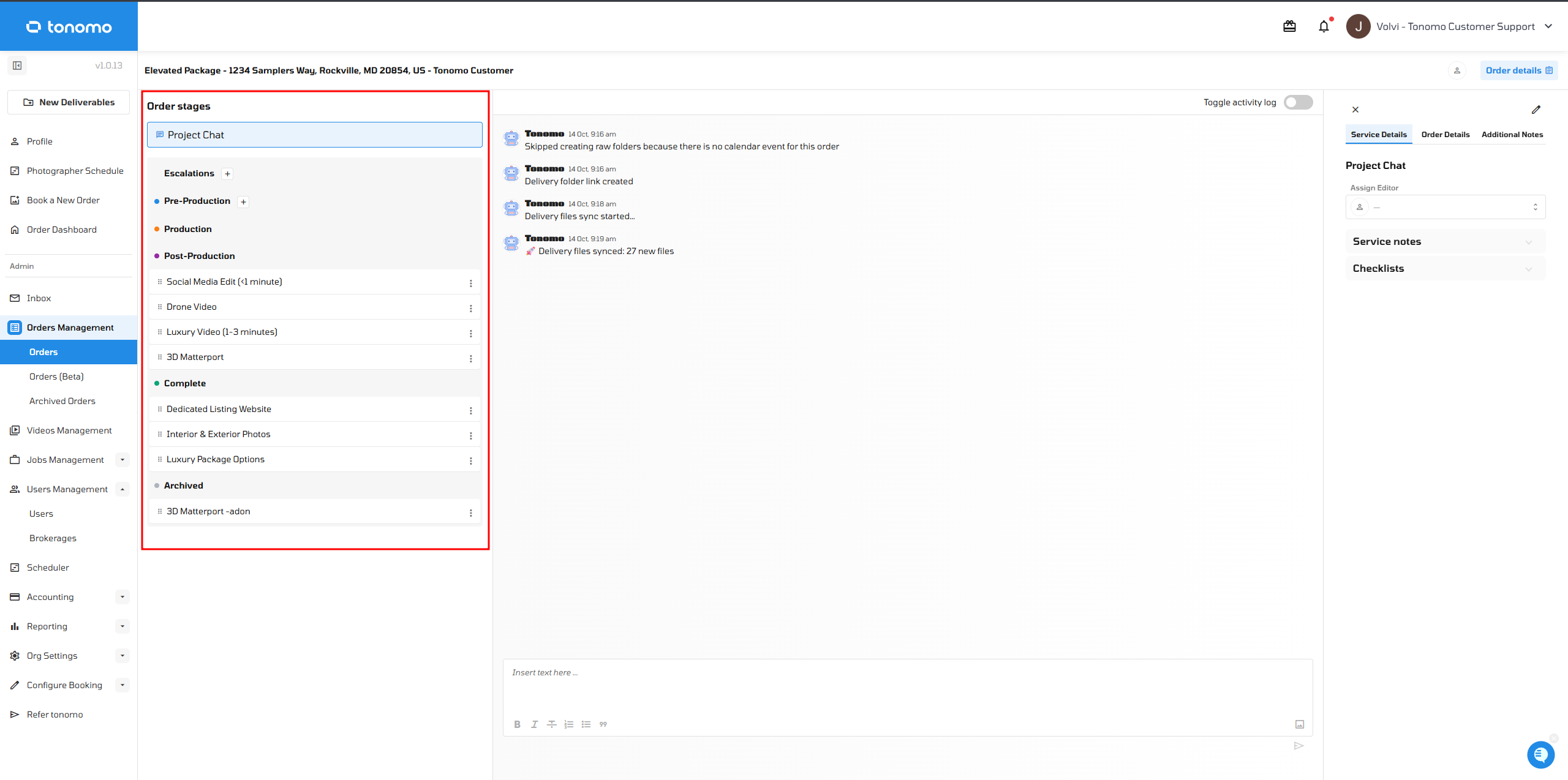Go to Photographer Schedule

click(x=69, y=171)
